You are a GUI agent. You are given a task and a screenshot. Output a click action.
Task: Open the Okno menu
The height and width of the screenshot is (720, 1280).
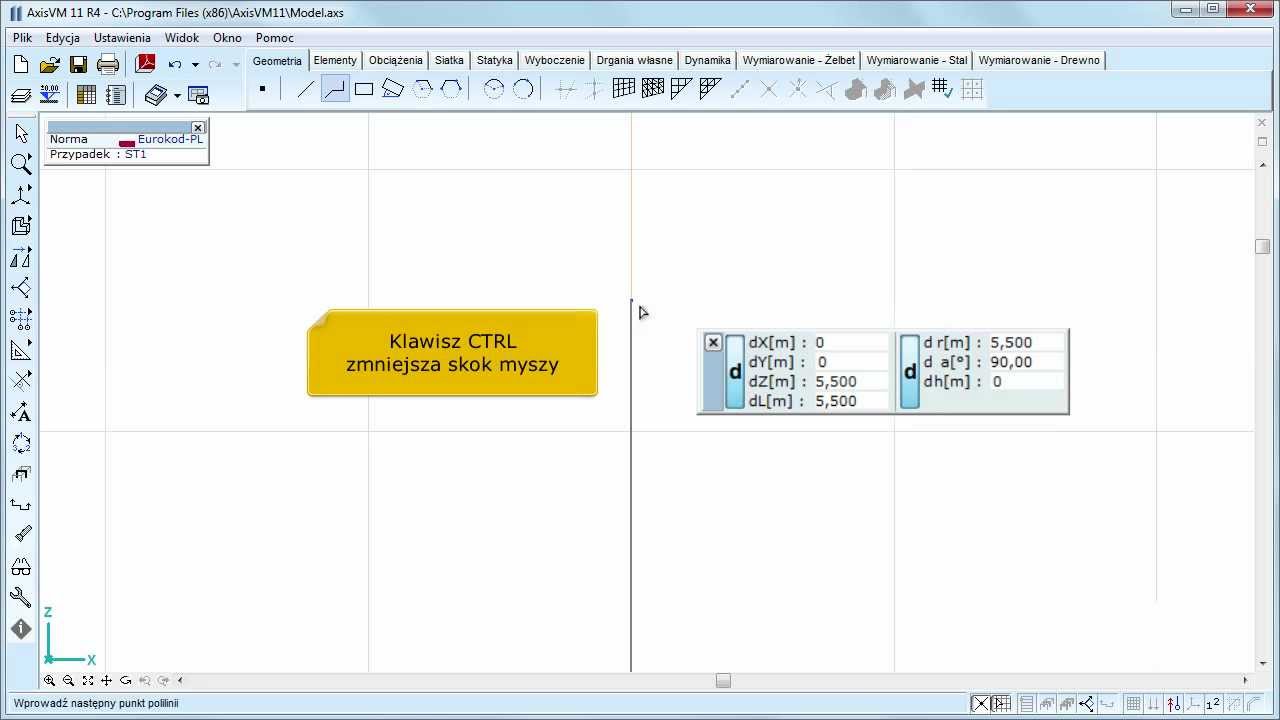tap(227, 38)
